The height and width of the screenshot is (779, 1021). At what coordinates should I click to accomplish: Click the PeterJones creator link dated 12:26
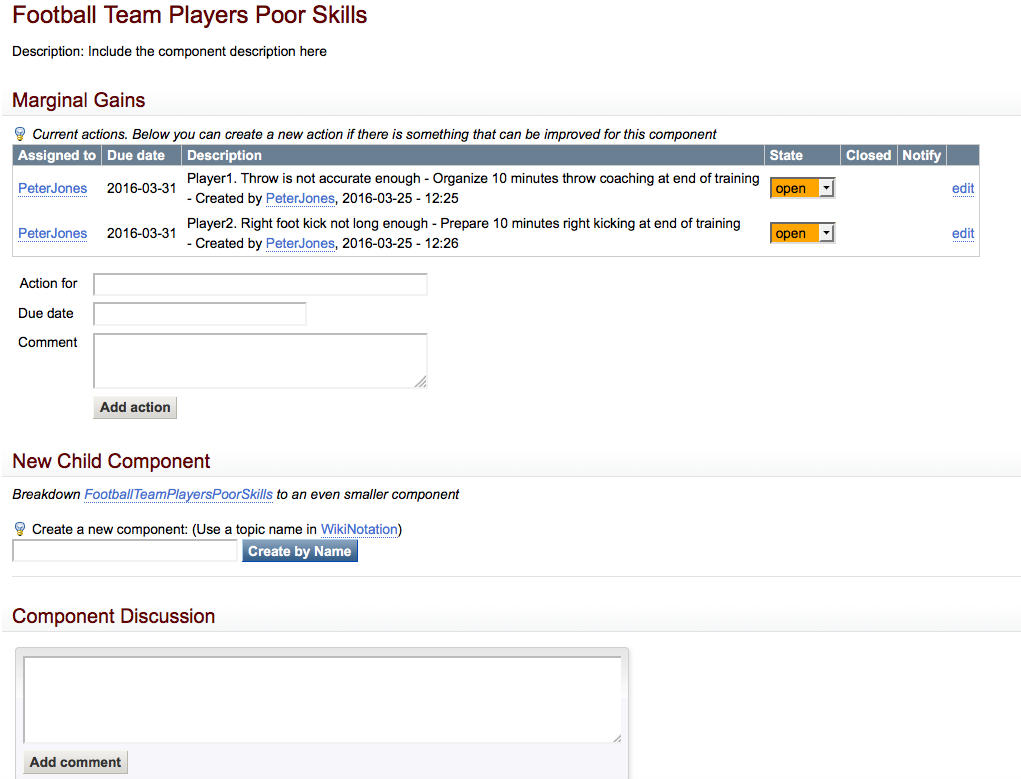tap(300, 243)
